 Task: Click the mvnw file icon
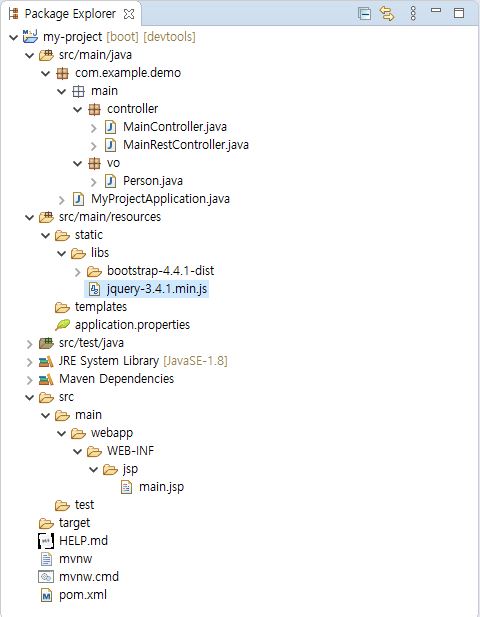(46, 559)
